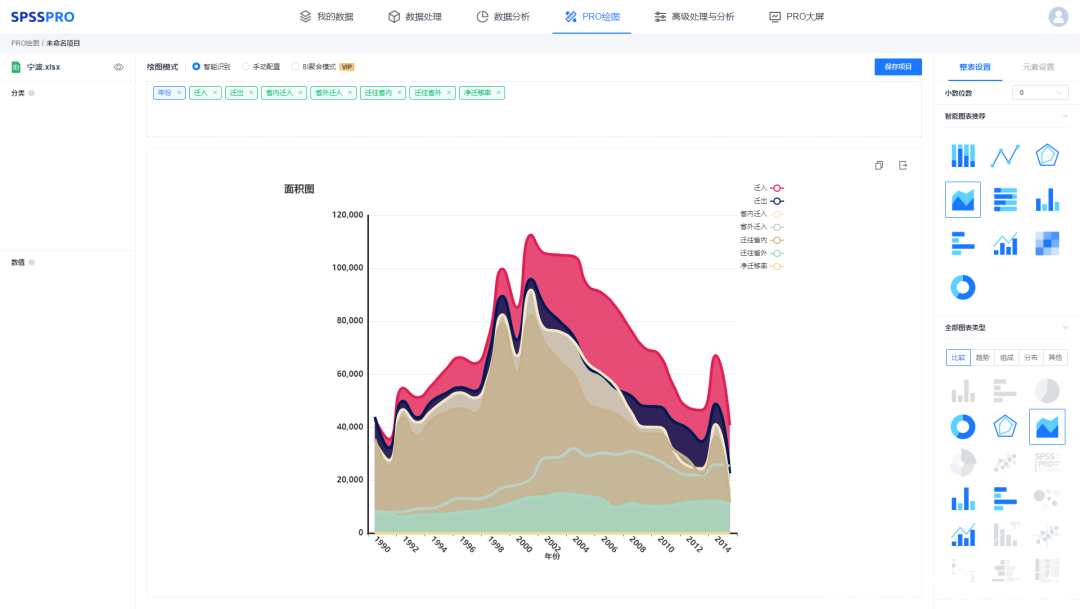Open the user avatar profile menu
The height and width of the screenshot is (609, 1080).
click(1058, 17)
